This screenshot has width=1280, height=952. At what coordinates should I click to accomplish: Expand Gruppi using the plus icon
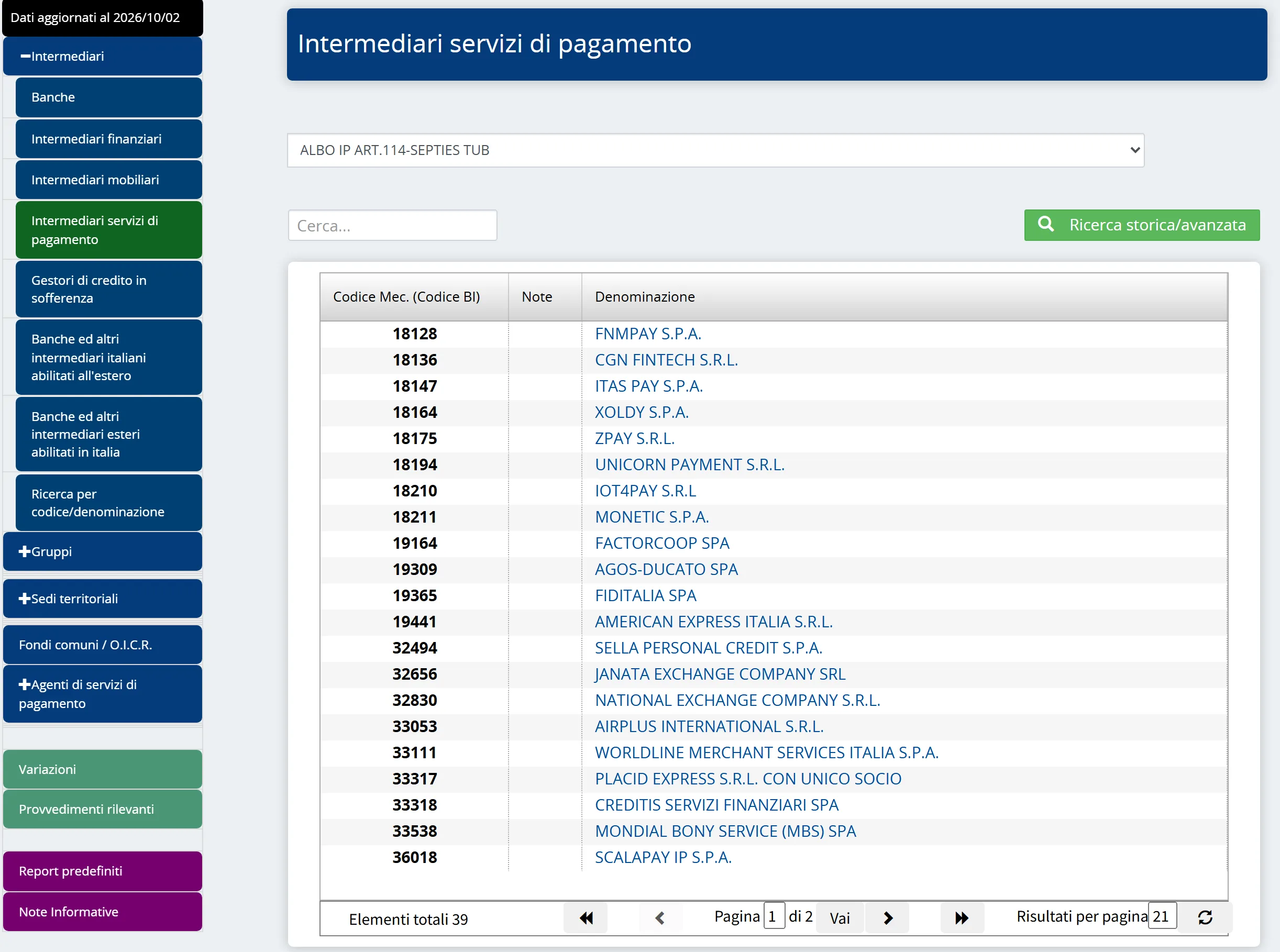tap(24, 551)
